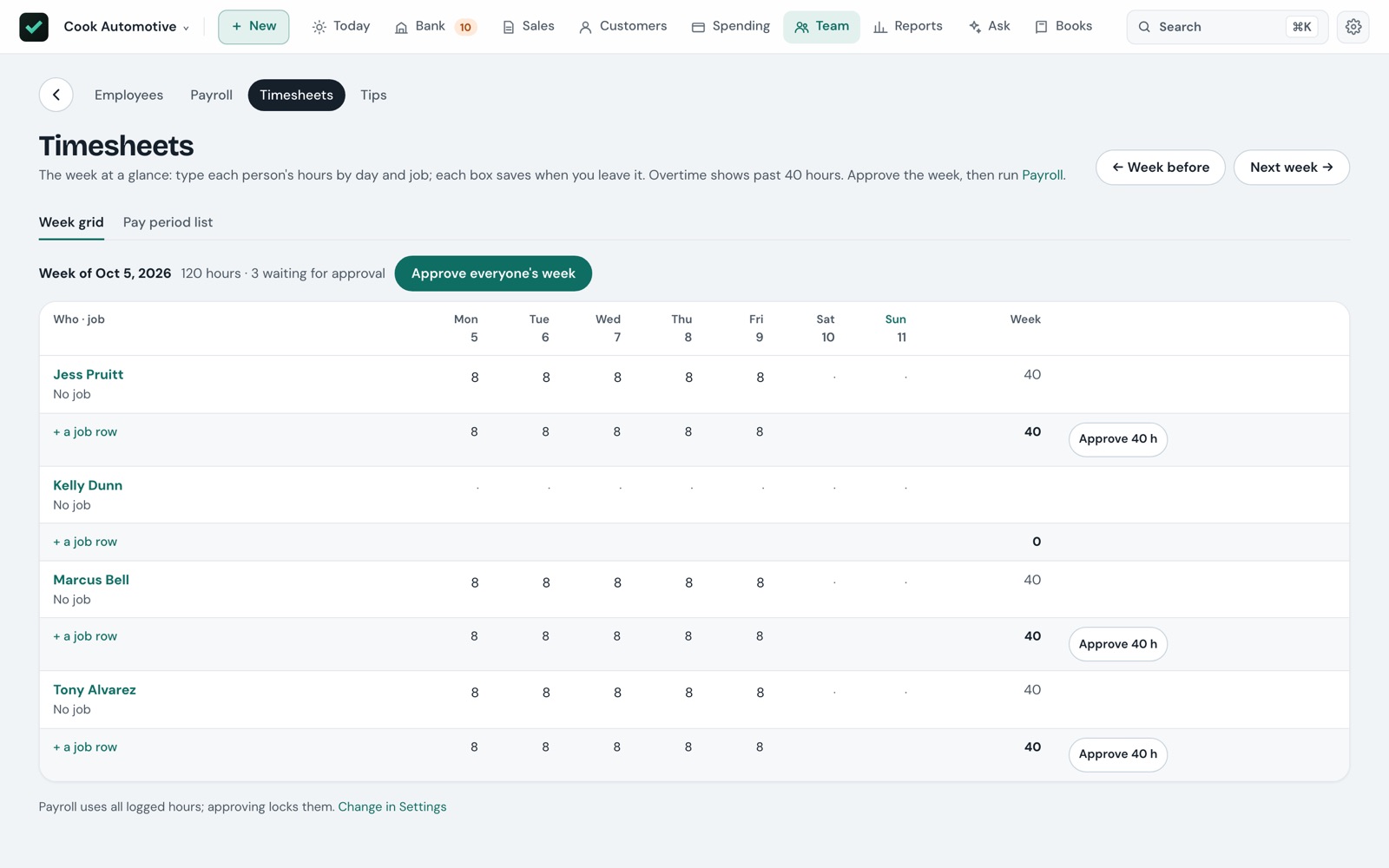Edit Marcus Bell's Tuesday hours
Viewport: 1389px width, 868px height.
click(529, 583)
